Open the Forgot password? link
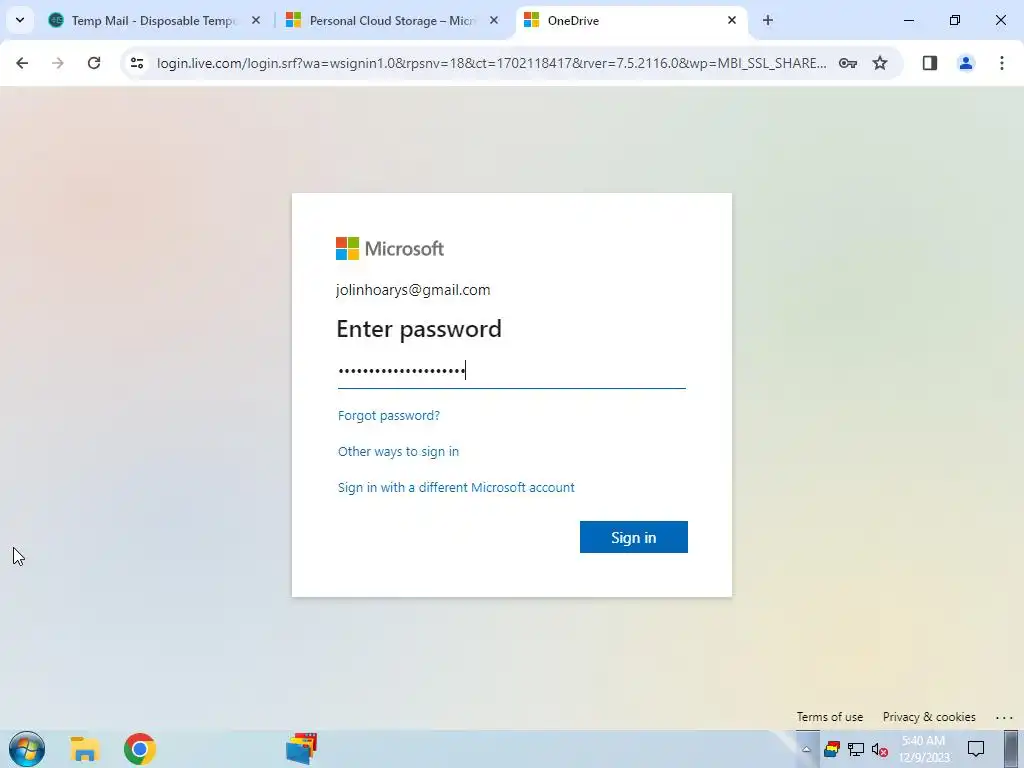This screenshot has height=768, width=1024. (389, 415)
